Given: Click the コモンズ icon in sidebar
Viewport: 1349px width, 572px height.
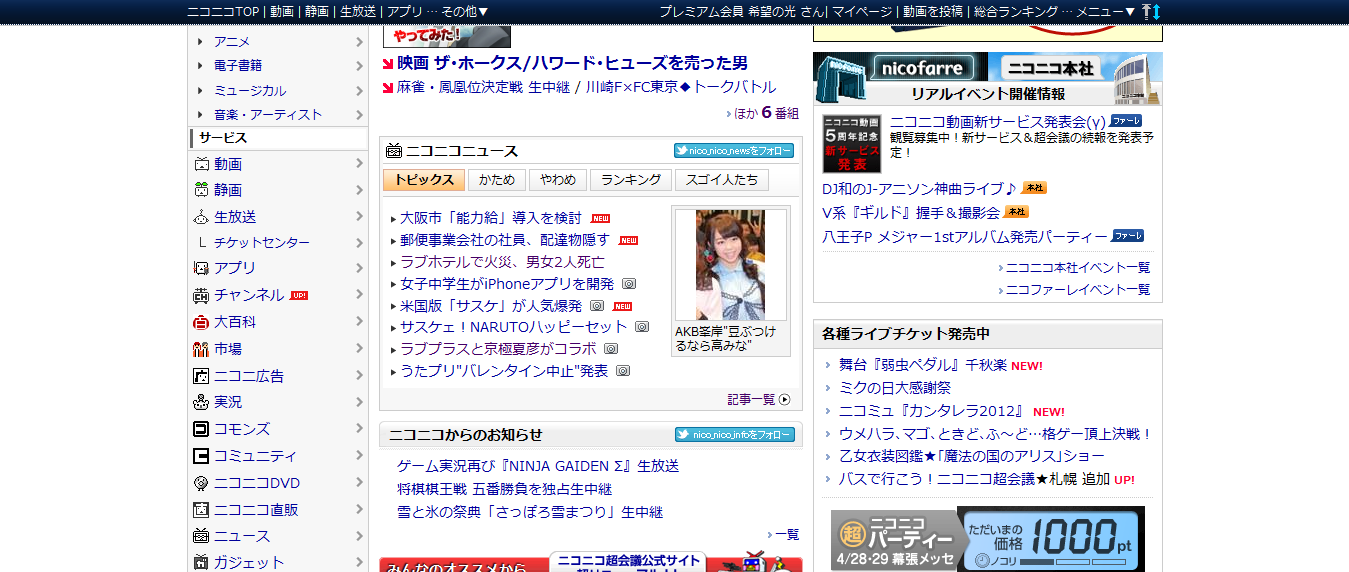Looking at the screenshot, I should coord(201,429).
